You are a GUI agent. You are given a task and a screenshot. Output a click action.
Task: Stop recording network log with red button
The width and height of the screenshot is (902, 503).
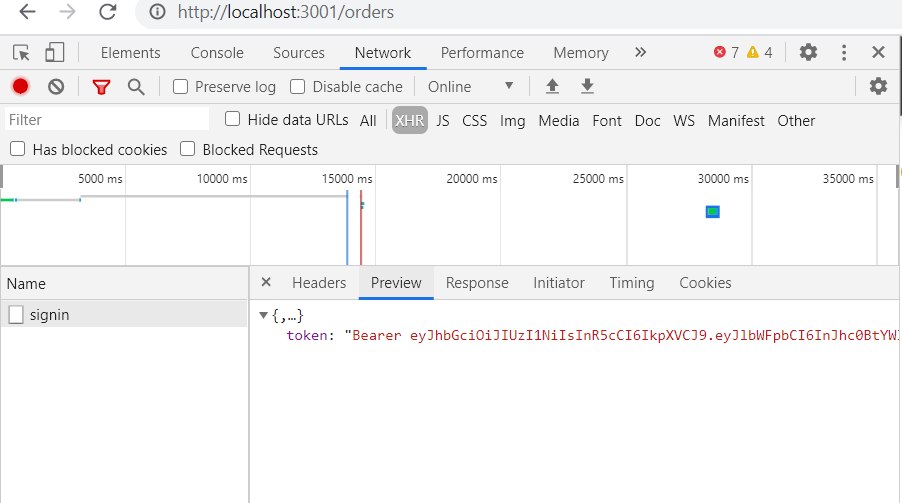tap(20, 86)
